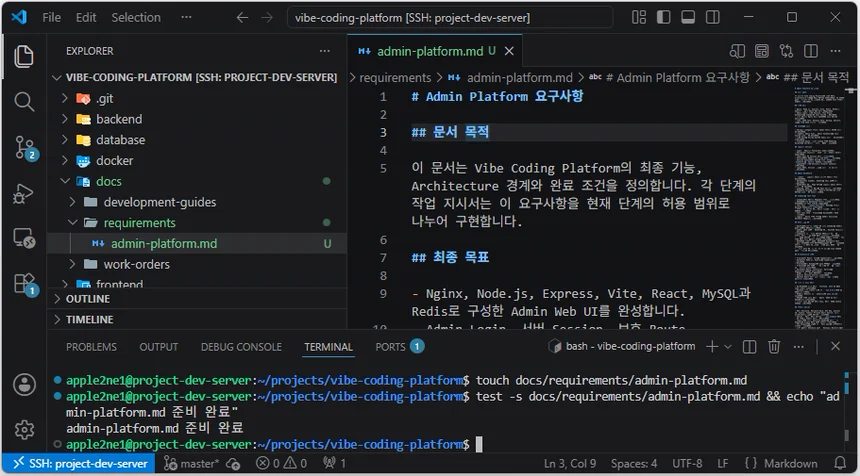Expand the database folder
The height and width of the screenshot is (476, 860).
(197, 140)
